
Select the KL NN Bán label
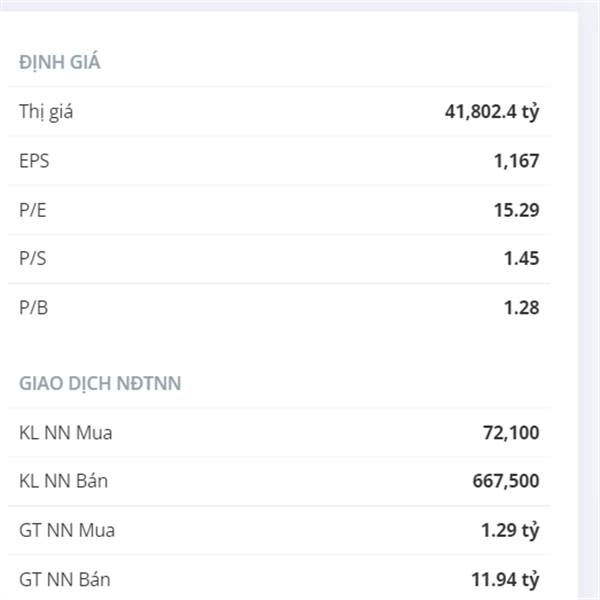[64, 481]
